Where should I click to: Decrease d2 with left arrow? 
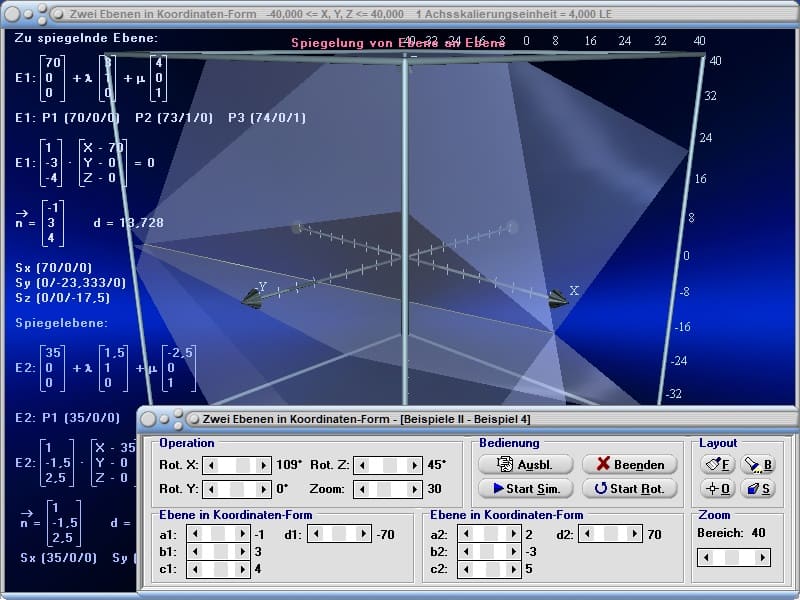click(x=587, y=534)
